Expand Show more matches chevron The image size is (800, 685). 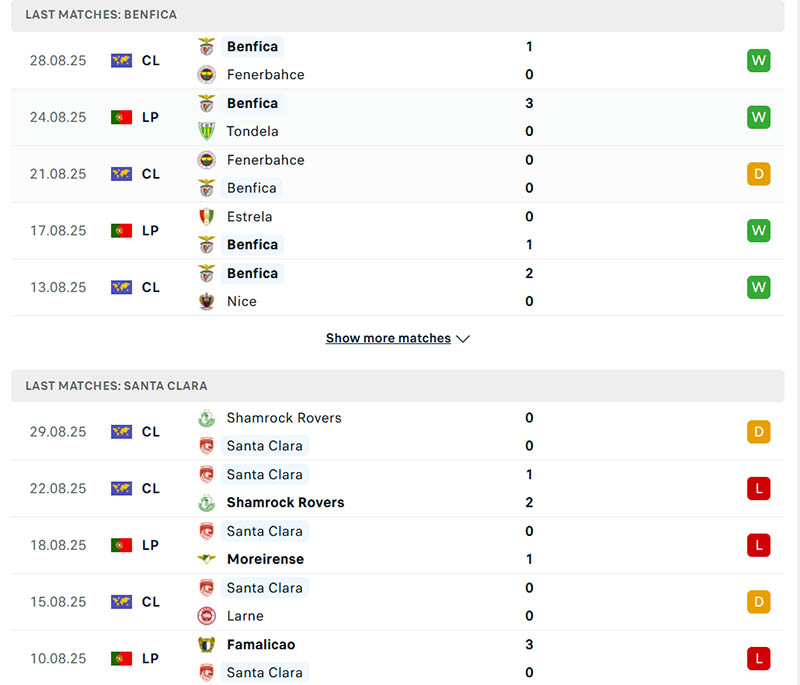coord(463,339)
